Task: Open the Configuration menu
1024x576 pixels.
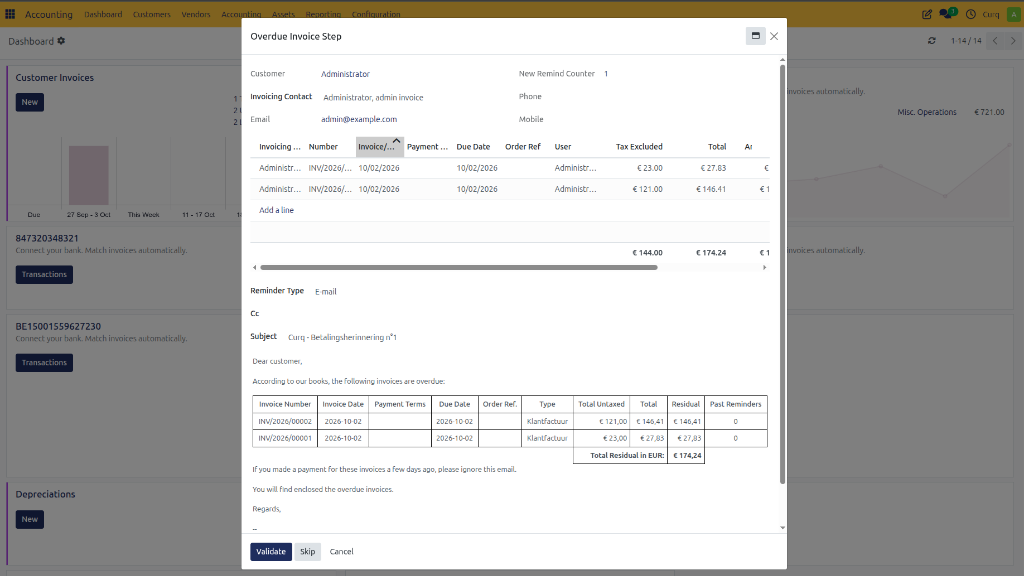Action: (x=376, y=14)
